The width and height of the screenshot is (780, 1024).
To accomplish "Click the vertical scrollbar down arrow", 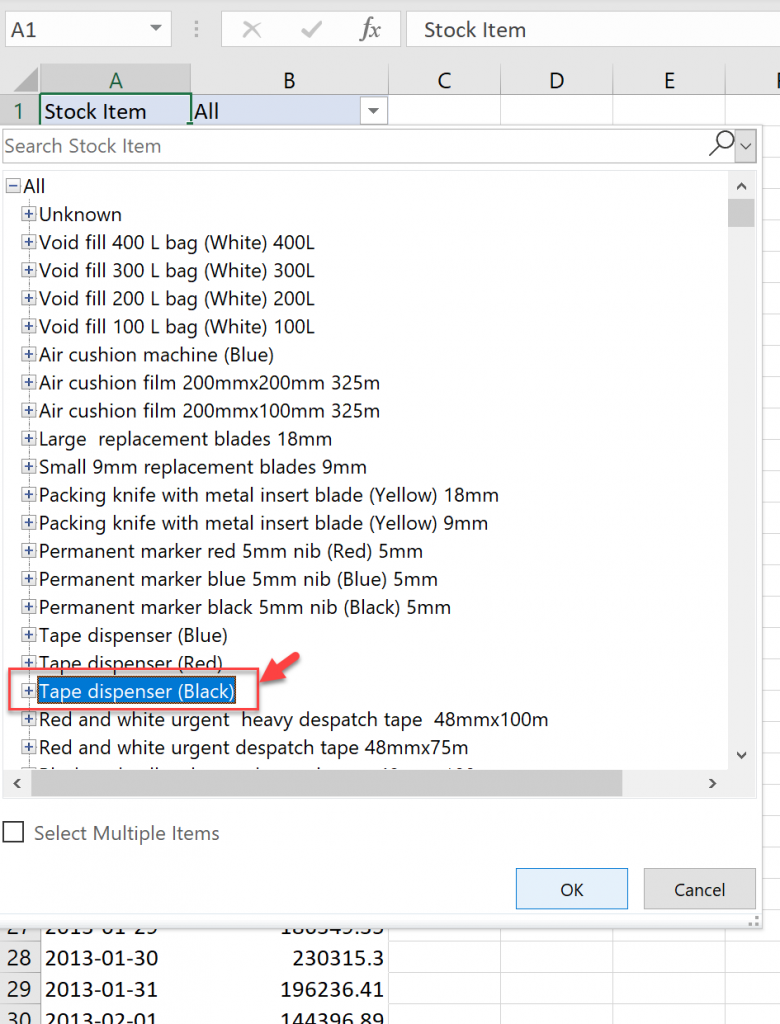I will [x=741, y=754].
